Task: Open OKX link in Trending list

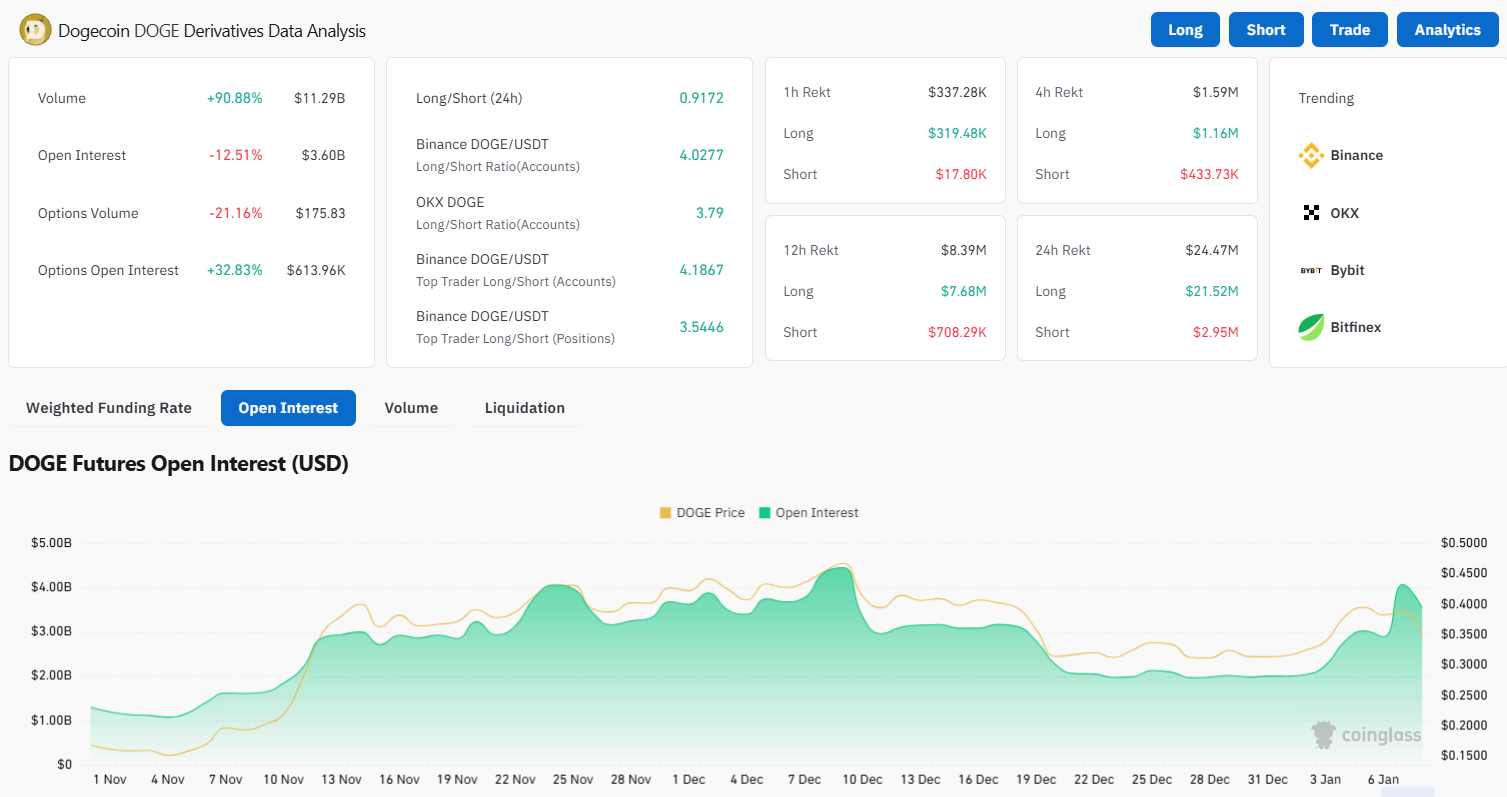Action: [1344, 213]
